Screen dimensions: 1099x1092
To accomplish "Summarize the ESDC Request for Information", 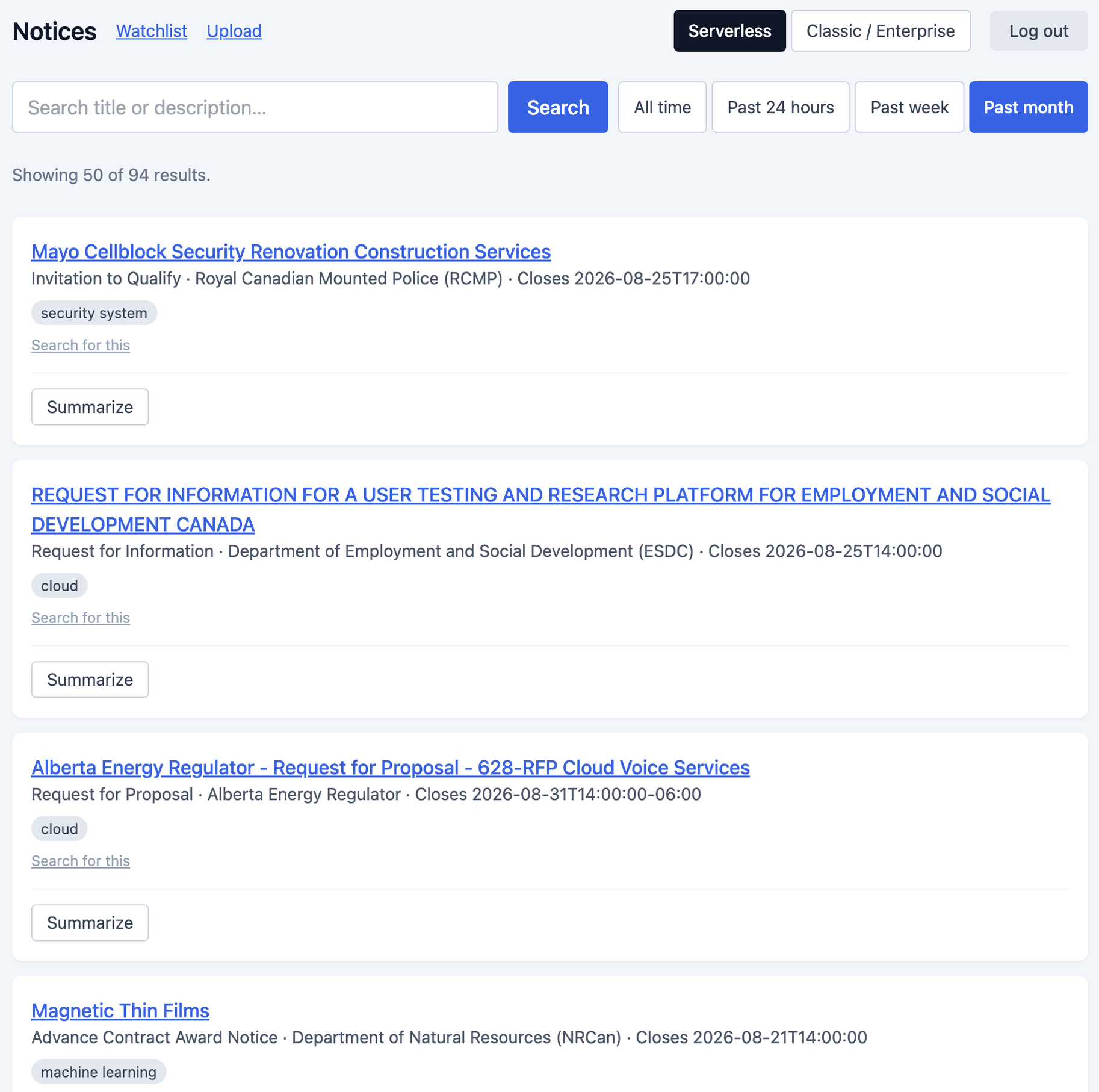I will point(90,680).
